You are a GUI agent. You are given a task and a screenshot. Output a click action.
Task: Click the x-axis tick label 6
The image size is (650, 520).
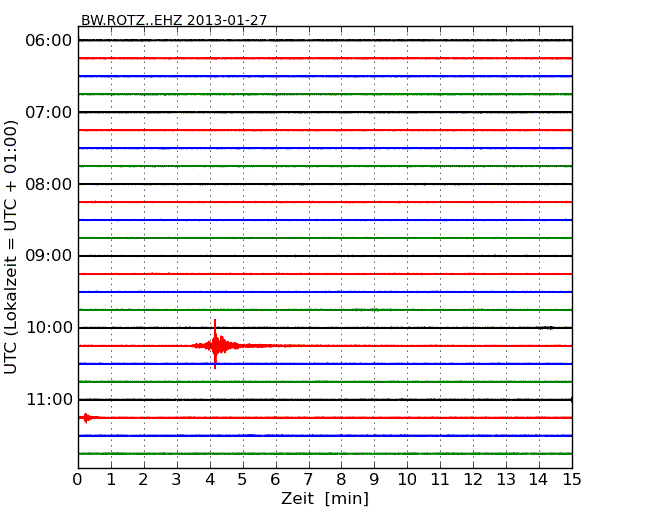276,479
